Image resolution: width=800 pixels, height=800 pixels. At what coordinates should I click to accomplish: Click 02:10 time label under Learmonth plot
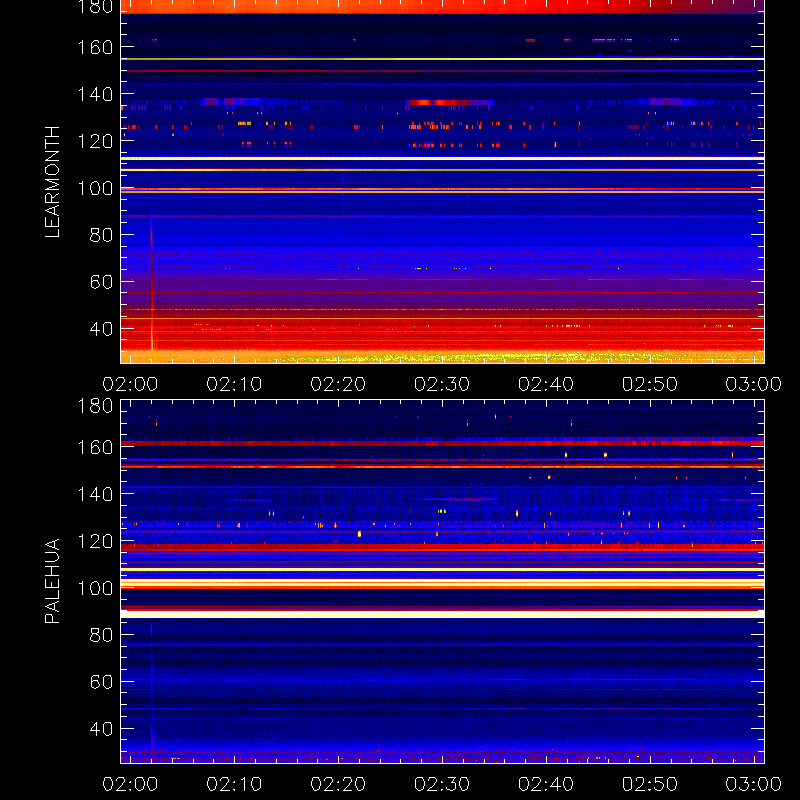click(x=234, y=384)
